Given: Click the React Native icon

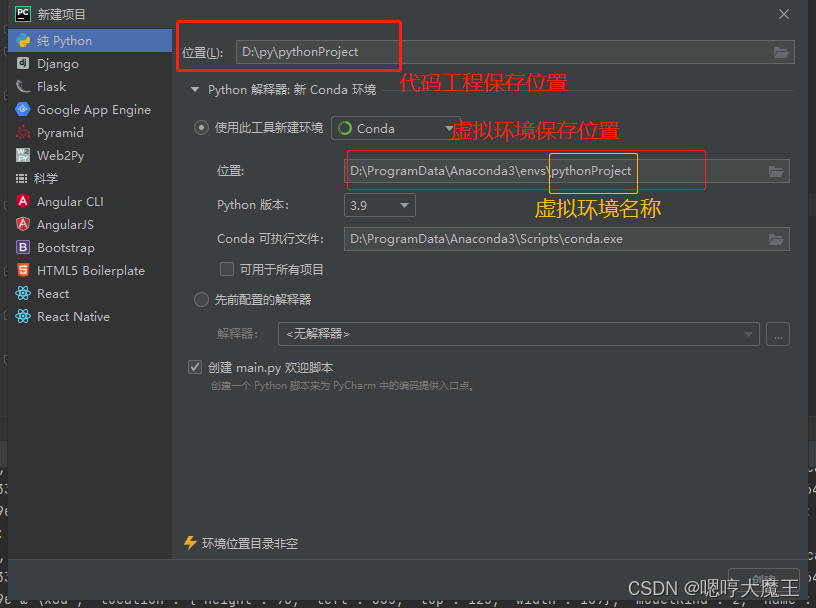Looking at the screenshot, I should (x=23, y=316).
